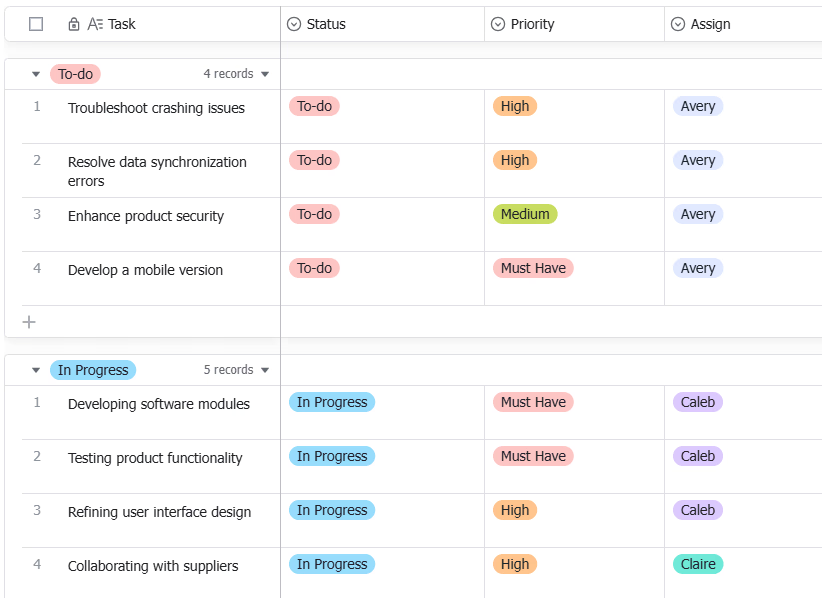Open the 5 records dropdown arrow
Image resolution: width=822 pixels, height=598 pixels.
(265, 371)
